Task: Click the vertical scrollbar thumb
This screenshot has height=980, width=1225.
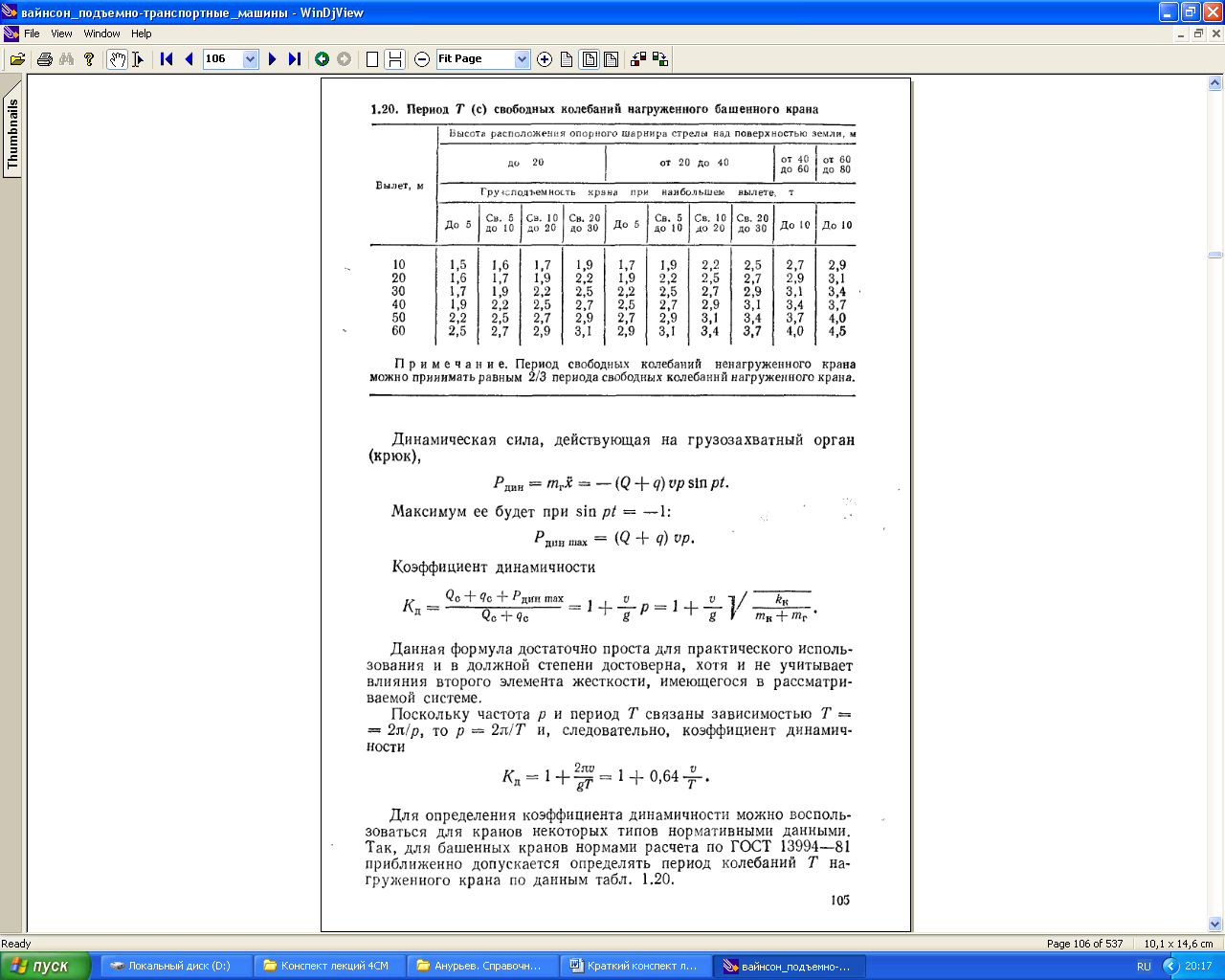Action: [x=1215, y=256]
